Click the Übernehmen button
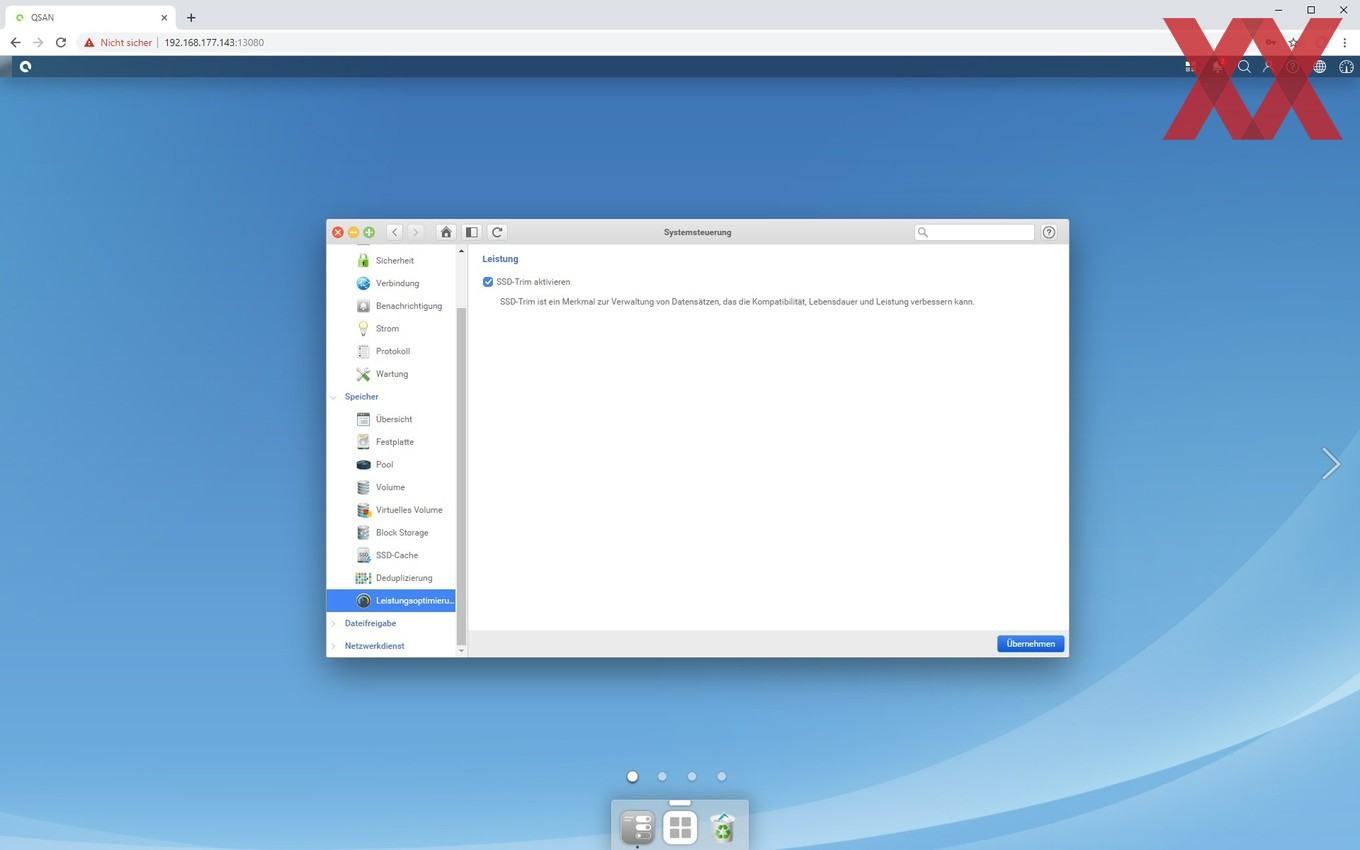 coord(1030,644)
